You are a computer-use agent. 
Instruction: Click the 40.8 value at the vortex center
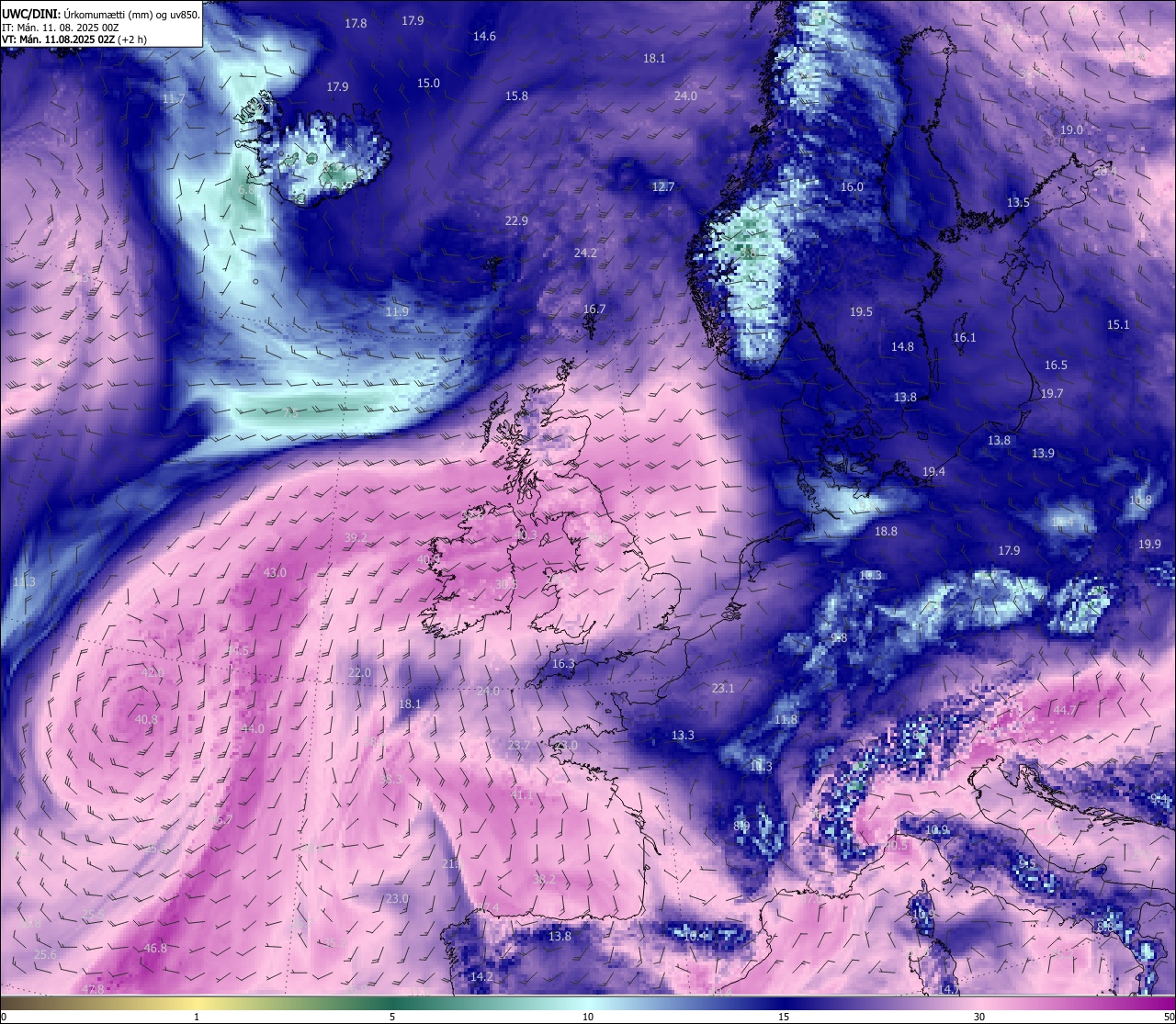pos(146,720)
